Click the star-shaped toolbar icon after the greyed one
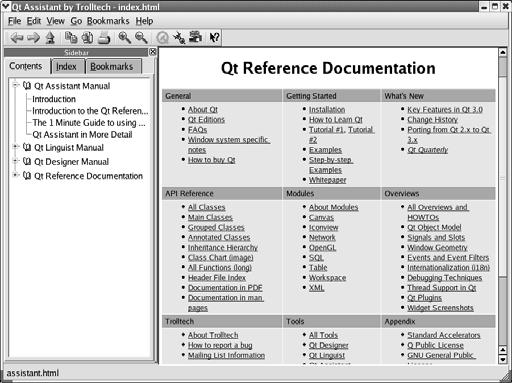The height and width of the screenshot is (383, 512). tap(179, 38)
